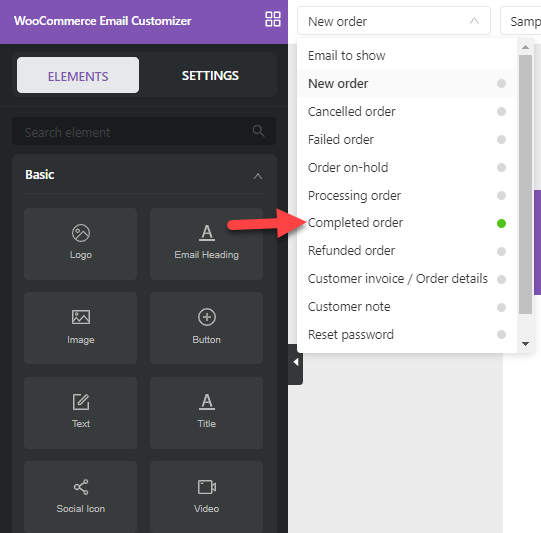Select Customer invoice / Order details
The width and height of the screenshot is (541, 533).
coord(407,279)
